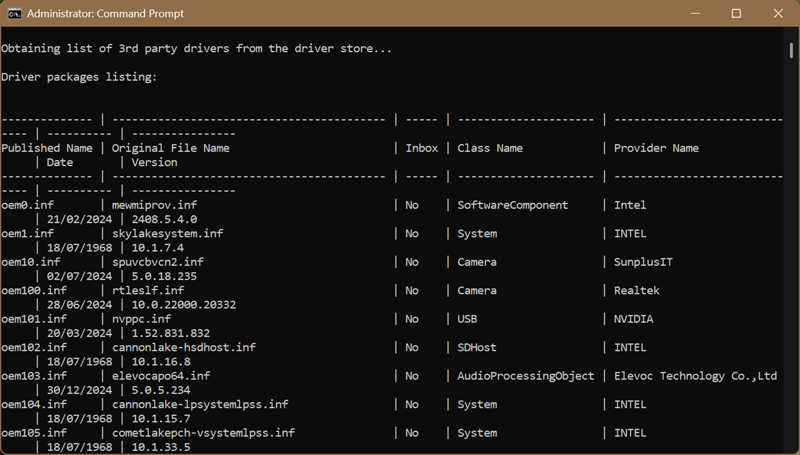
Task: Maximize the Command Prompt window
Action: click(x=736, y=14)
